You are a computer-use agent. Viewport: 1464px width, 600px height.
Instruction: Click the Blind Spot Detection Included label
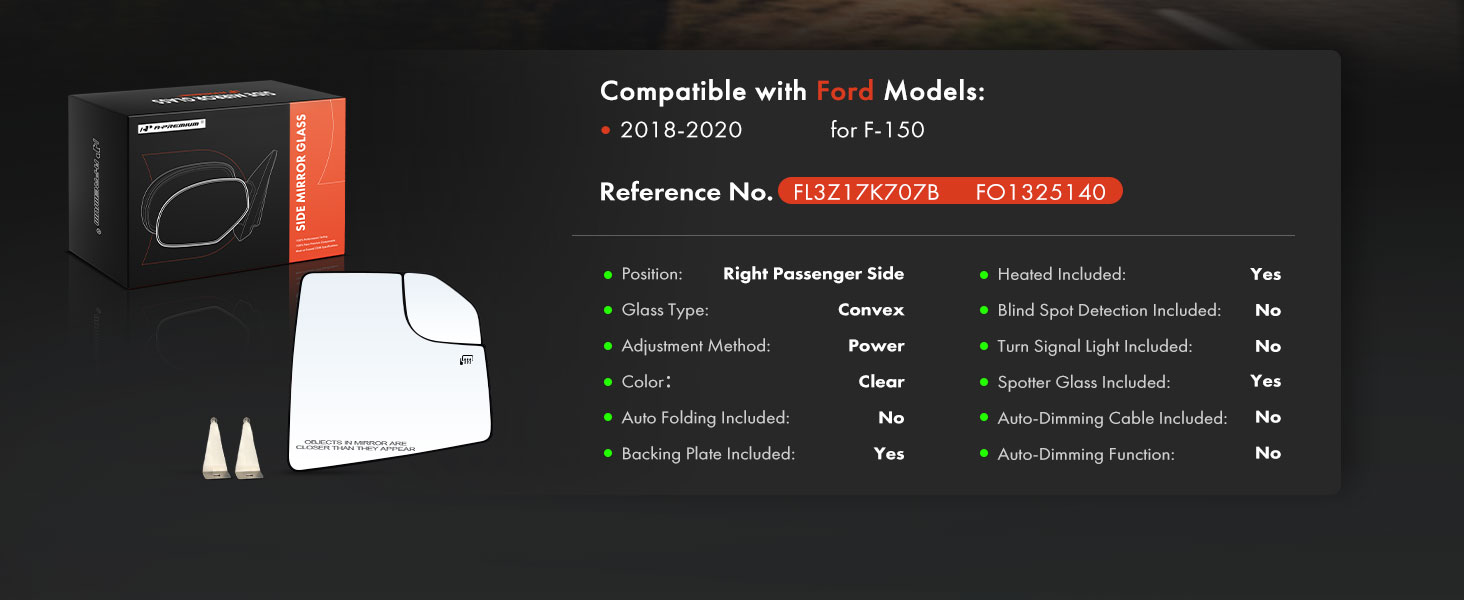click(x=1109, y=310)
